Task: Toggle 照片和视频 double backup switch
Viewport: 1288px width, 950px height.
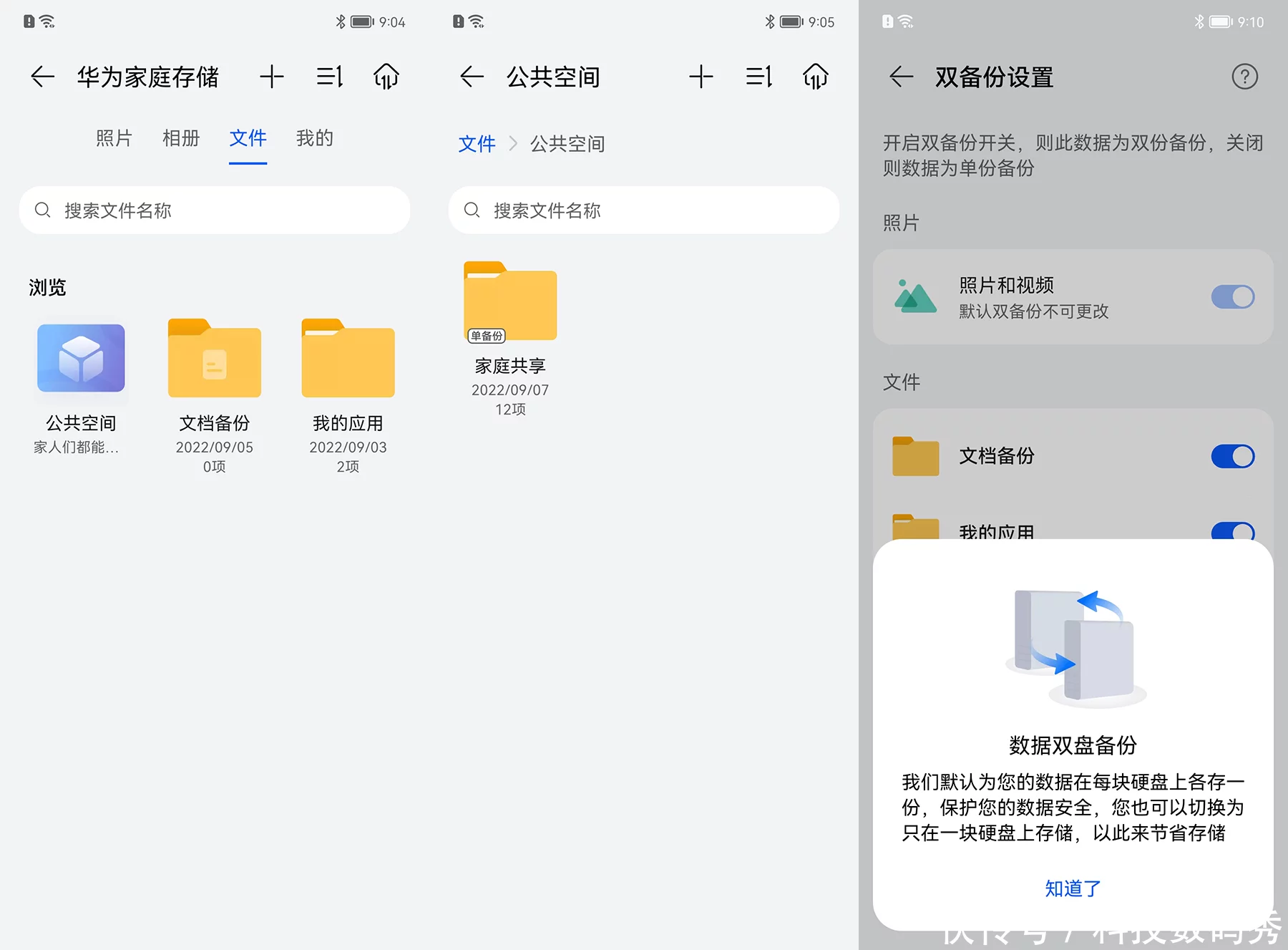Action: coord(1233,297)
